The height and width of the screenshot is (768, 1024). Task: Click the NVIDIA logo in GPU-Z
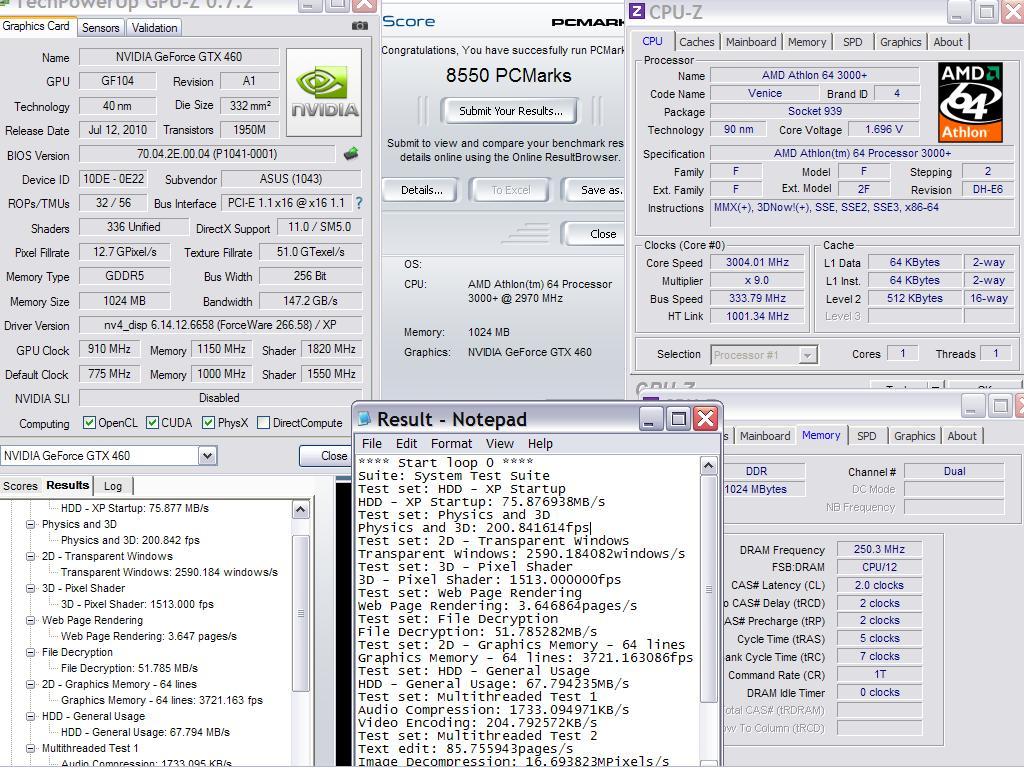point(325,92)
